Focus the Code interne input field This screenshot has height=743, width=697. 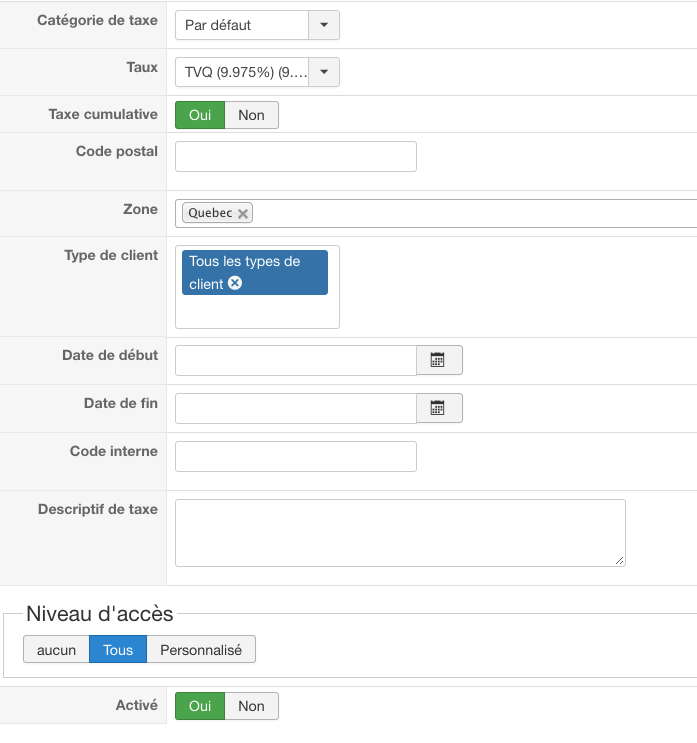point(295,456)
